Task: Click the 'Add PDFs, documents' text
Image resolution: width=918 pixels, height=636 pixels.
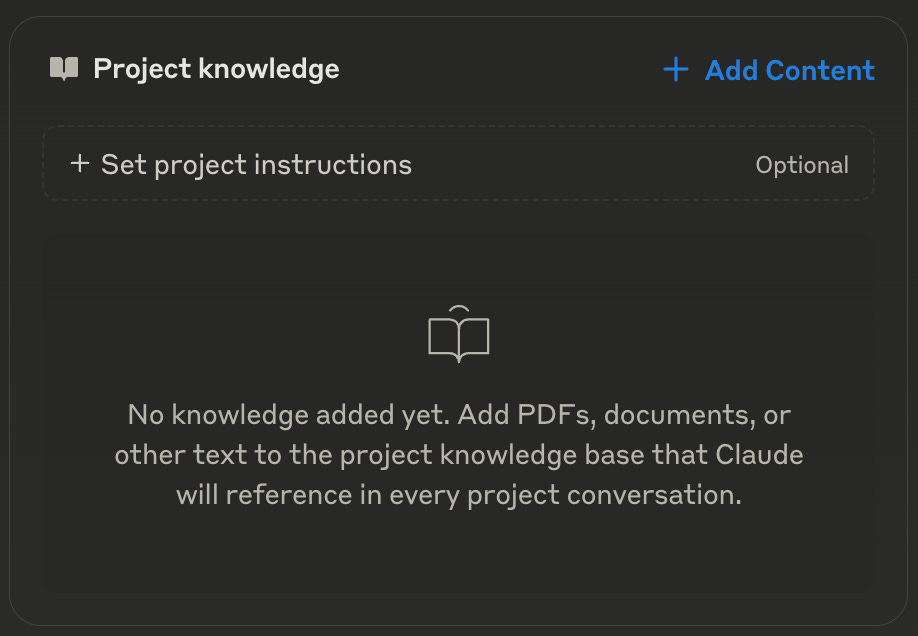Action: [602, 415]
